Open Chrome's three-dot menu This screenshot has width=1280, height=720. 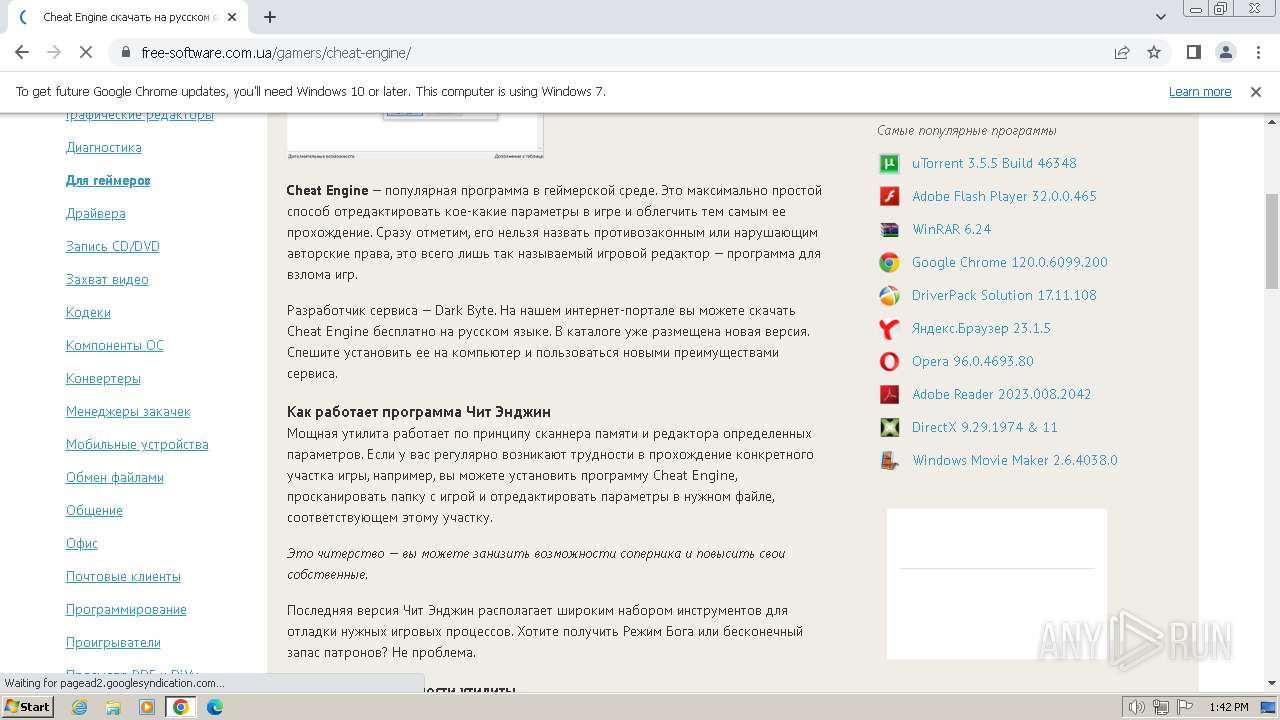coord(1258,52)
